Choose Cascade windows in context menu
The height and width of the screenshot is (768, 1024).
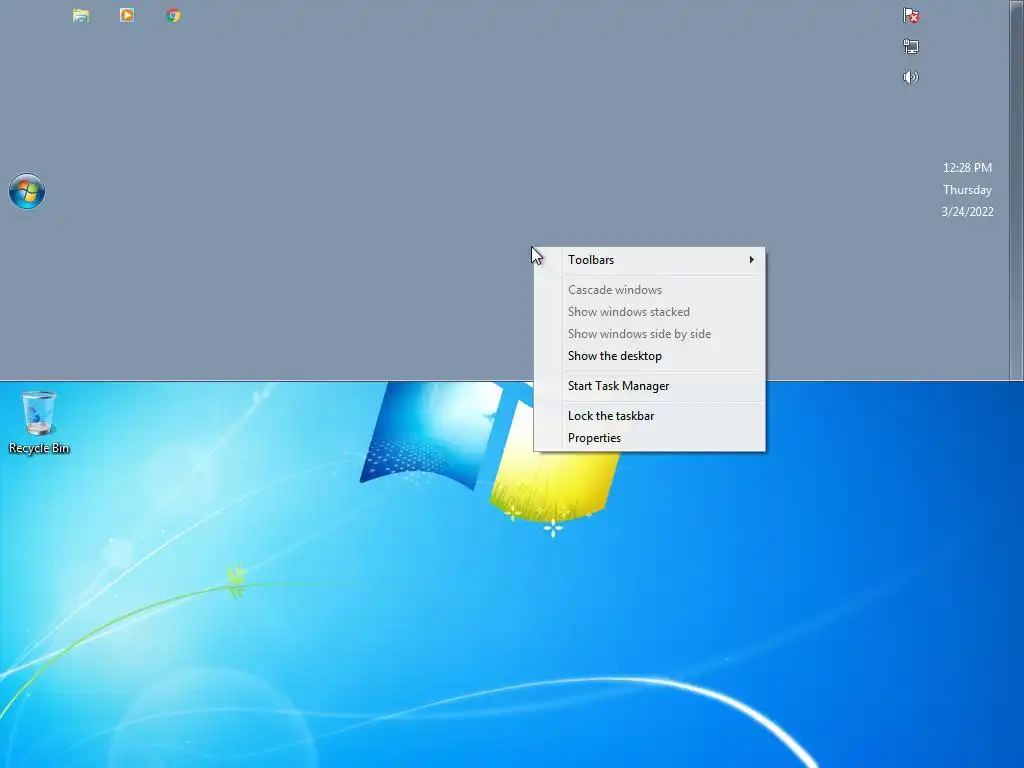pyautogui.click(x=650, y=290)
